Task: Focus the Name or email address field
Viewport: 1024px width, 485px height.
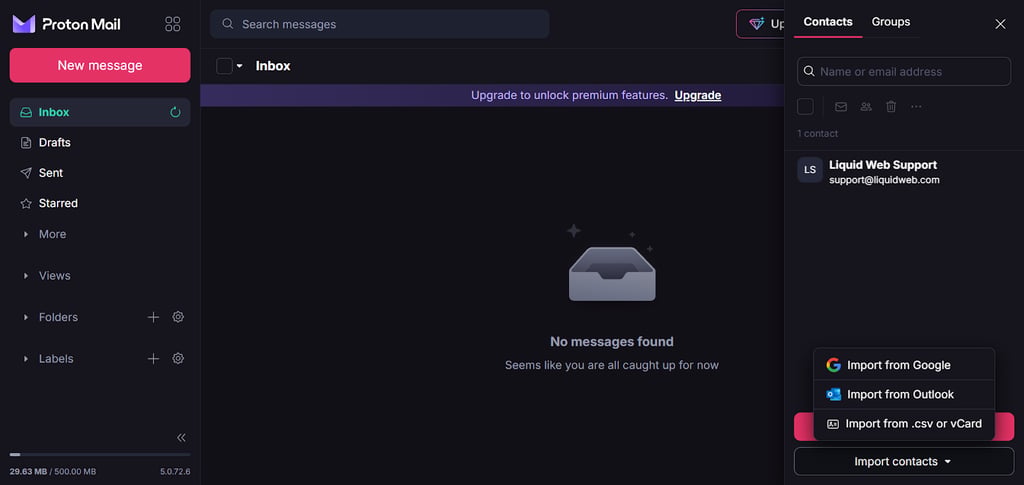Action: pos(904,71)
